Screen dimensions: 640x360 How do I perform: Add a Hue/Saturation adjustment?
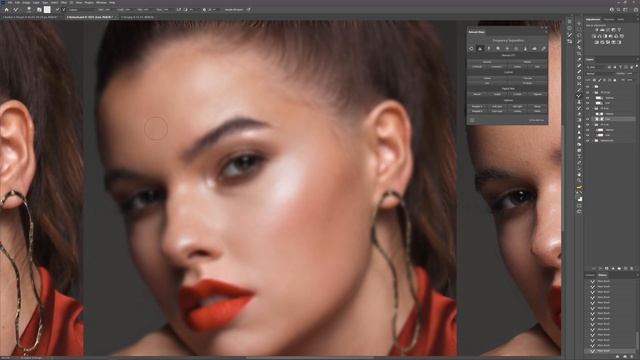[594, 36]
